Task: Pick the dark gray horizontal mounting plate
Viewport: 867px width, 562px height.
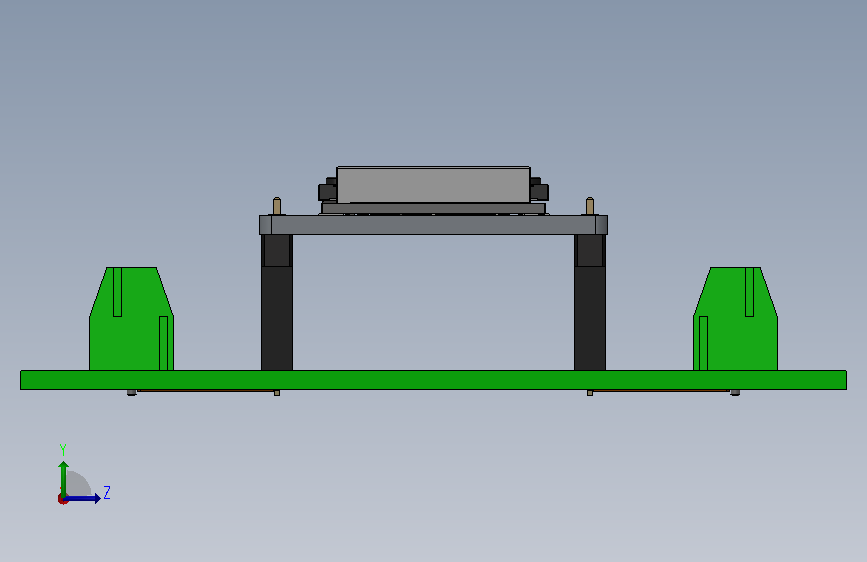Action: [434, 225]
